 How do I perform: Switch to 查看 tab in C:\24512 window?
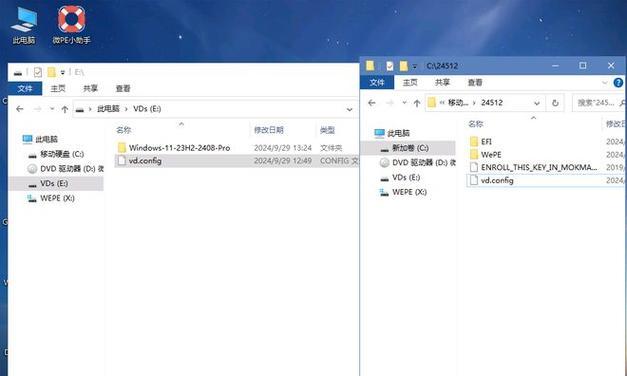tap(475, 82)
